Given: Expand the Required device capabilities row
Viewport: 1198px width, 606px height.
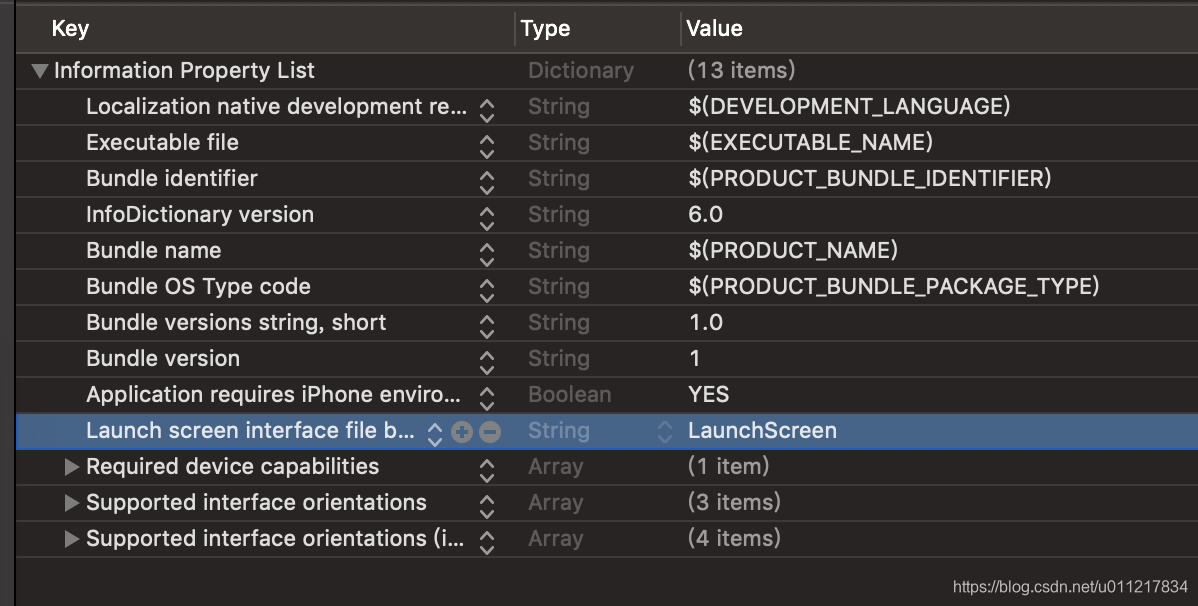Looking at the screenshot, I should 71,467.
